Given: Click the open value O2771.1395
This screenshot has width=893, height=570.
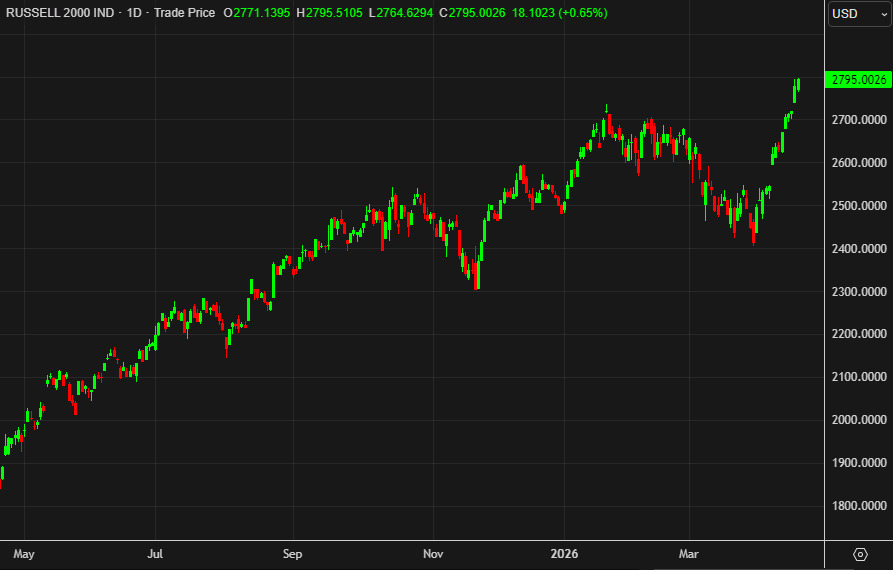Looking at the screenshot, I should pyautogui.click(x=256, y=13).
